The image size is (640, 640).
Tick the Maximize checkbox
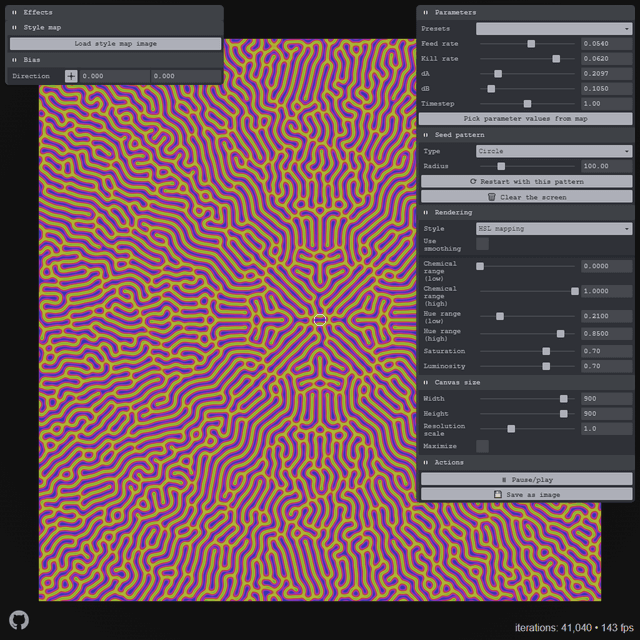click(482, 446)
